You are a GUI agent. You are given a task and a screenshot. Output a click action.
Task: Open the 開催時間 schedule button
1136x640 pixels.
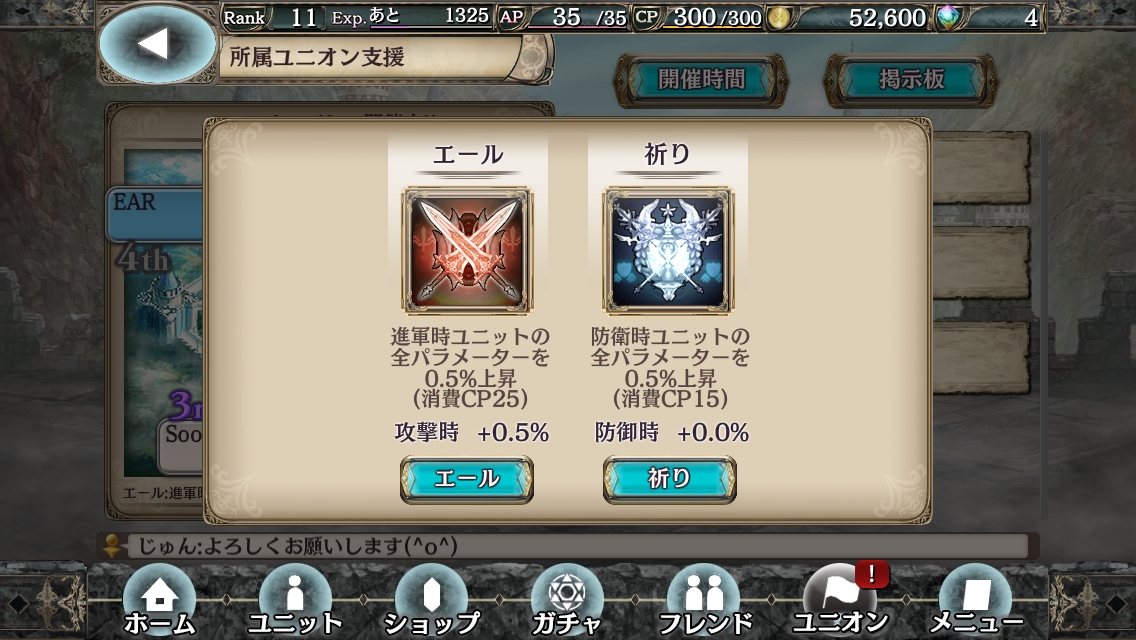(x=701, y=80)
